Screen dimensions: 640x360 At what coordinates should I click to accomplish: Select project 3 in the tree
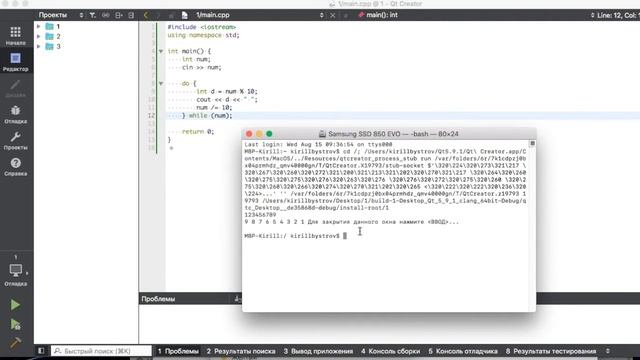coord(58,47)
